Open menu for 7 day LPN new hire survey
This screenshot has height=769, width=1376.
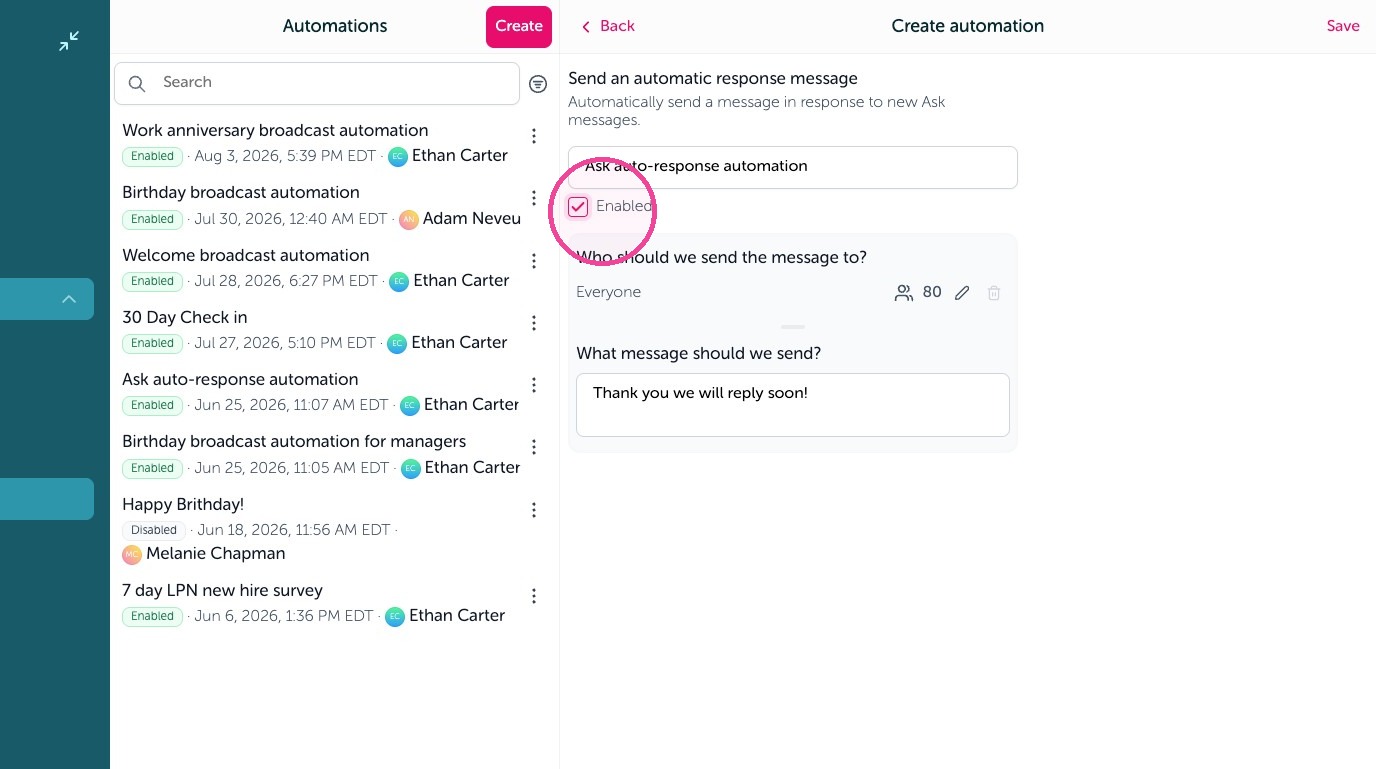534,596
